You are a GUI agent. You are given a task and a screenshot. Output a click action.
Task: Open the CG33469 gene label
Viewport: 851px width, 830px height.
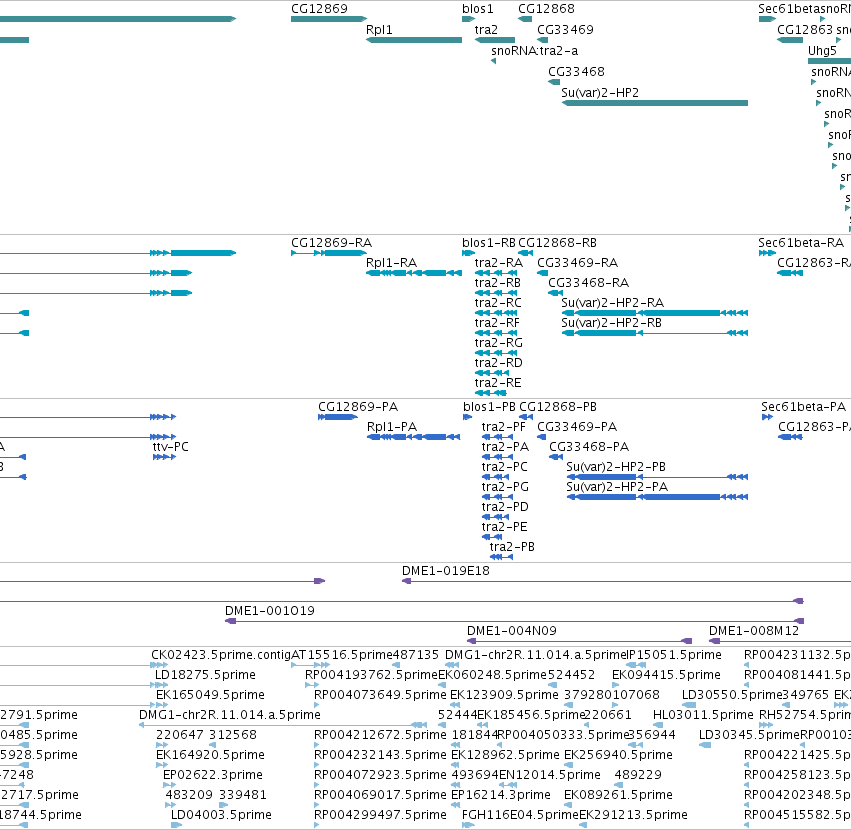click(565, 30)
